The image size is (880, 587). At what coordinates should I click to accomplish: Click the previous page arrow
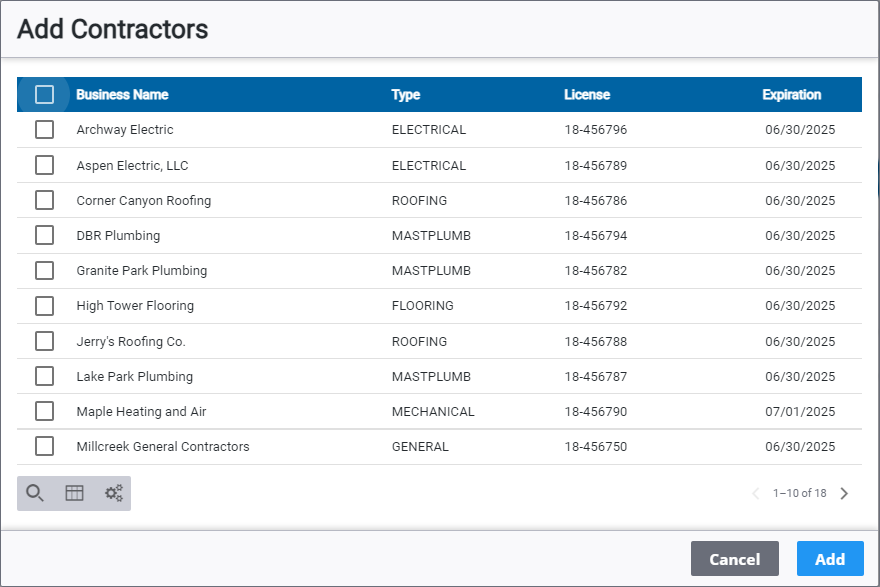755,493
